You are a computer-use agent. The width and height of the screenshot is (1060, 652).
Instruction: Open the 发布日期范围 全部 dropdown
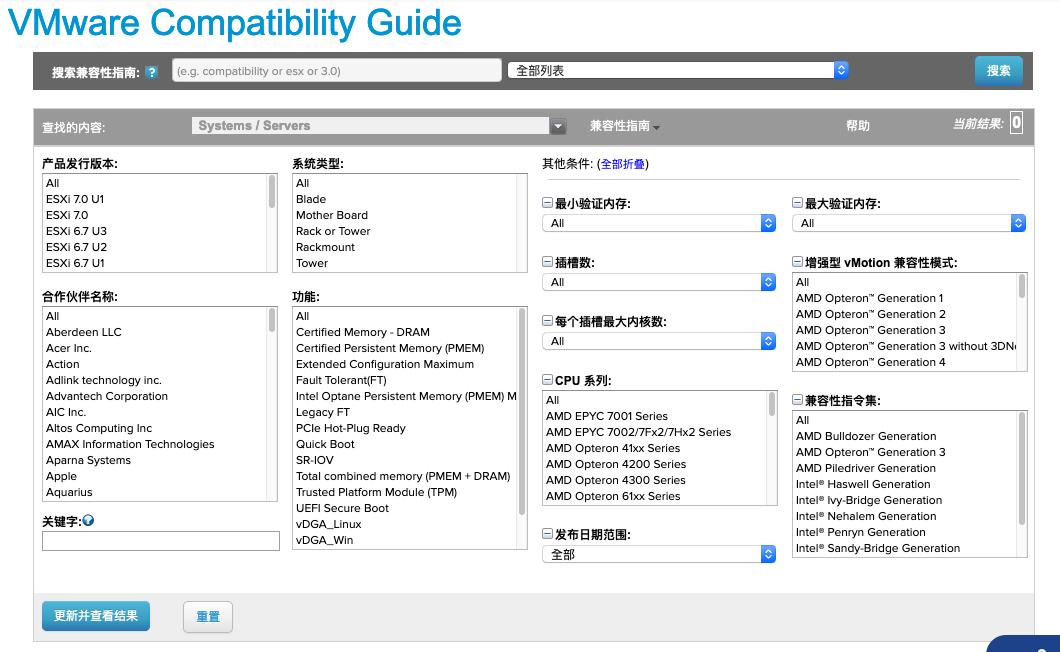(x=659, y=554)
